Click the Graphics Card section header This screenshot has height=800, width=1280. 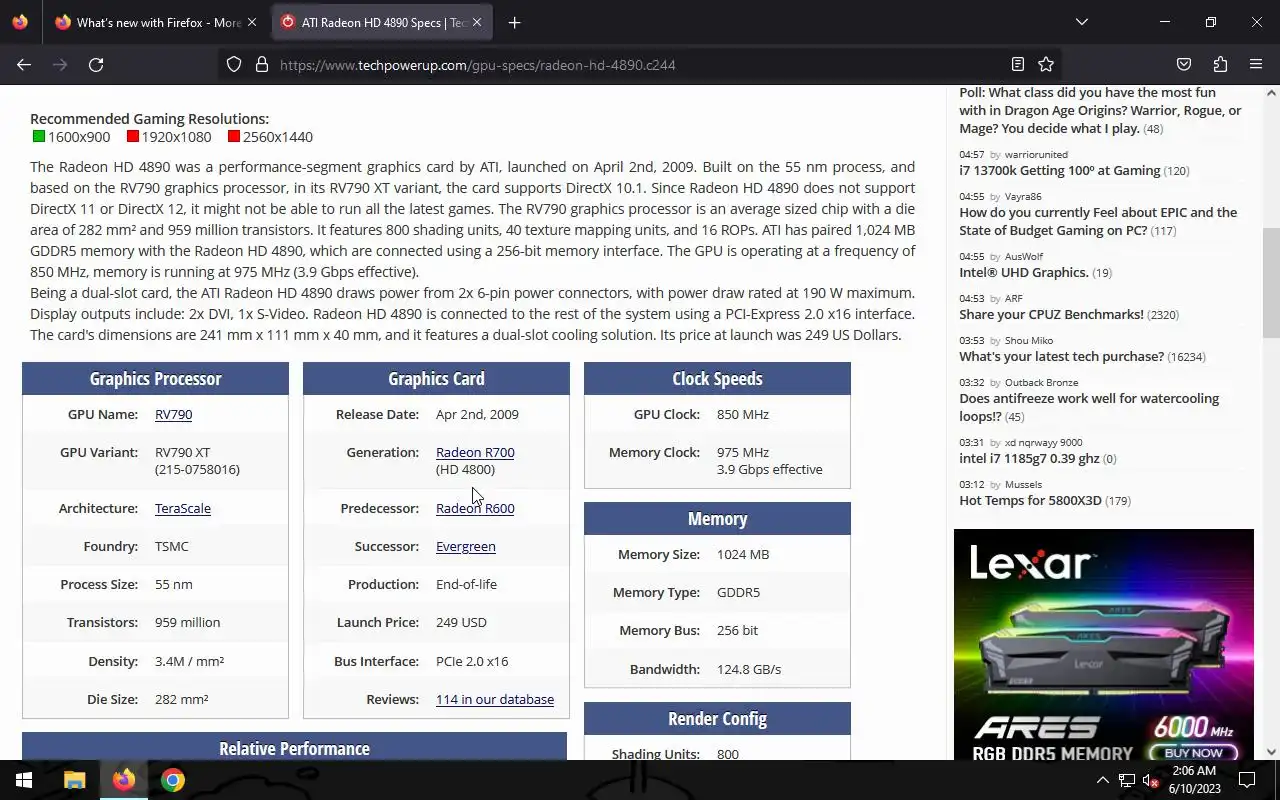click(436, 378)
